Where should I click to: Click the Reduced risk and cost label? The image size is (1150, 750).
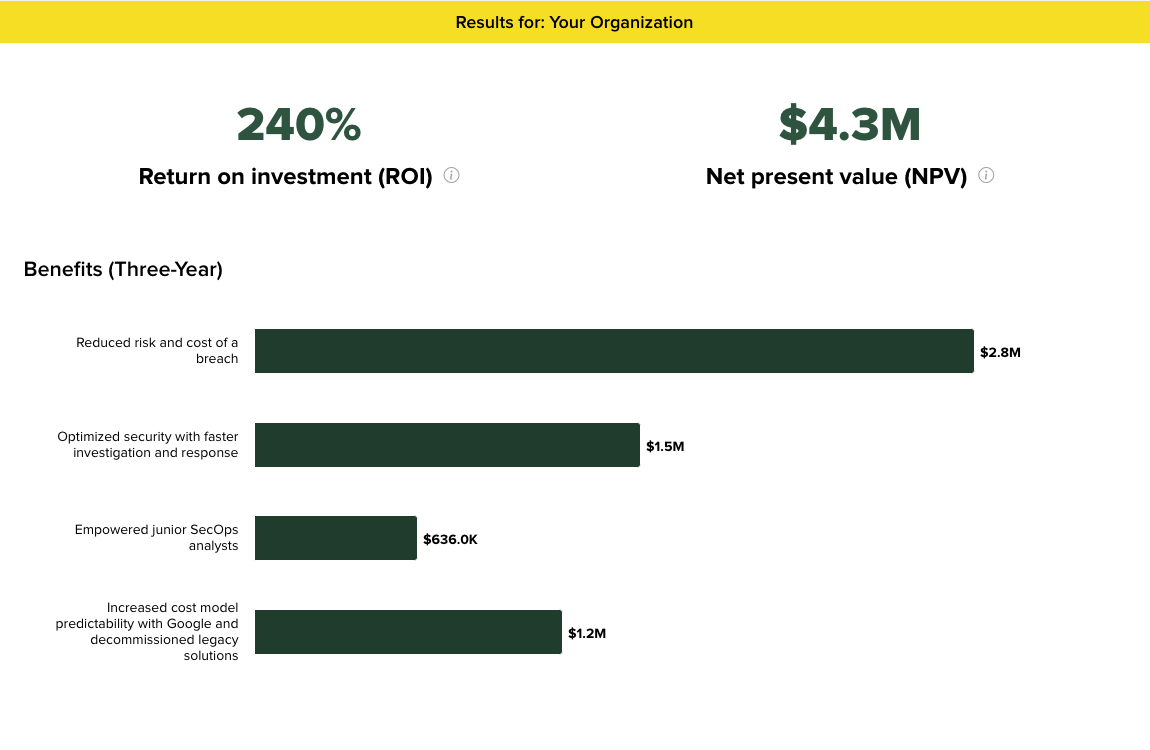coord(157,350)
